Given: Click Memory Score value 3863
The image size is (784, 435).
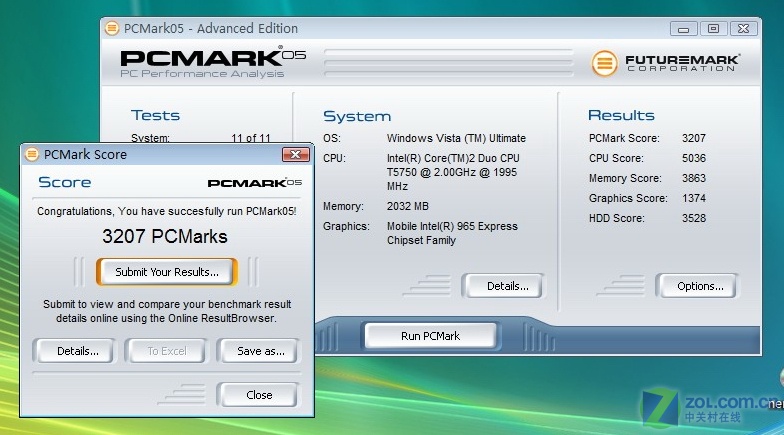Looking at the screenshot, I should pos(694,178).
